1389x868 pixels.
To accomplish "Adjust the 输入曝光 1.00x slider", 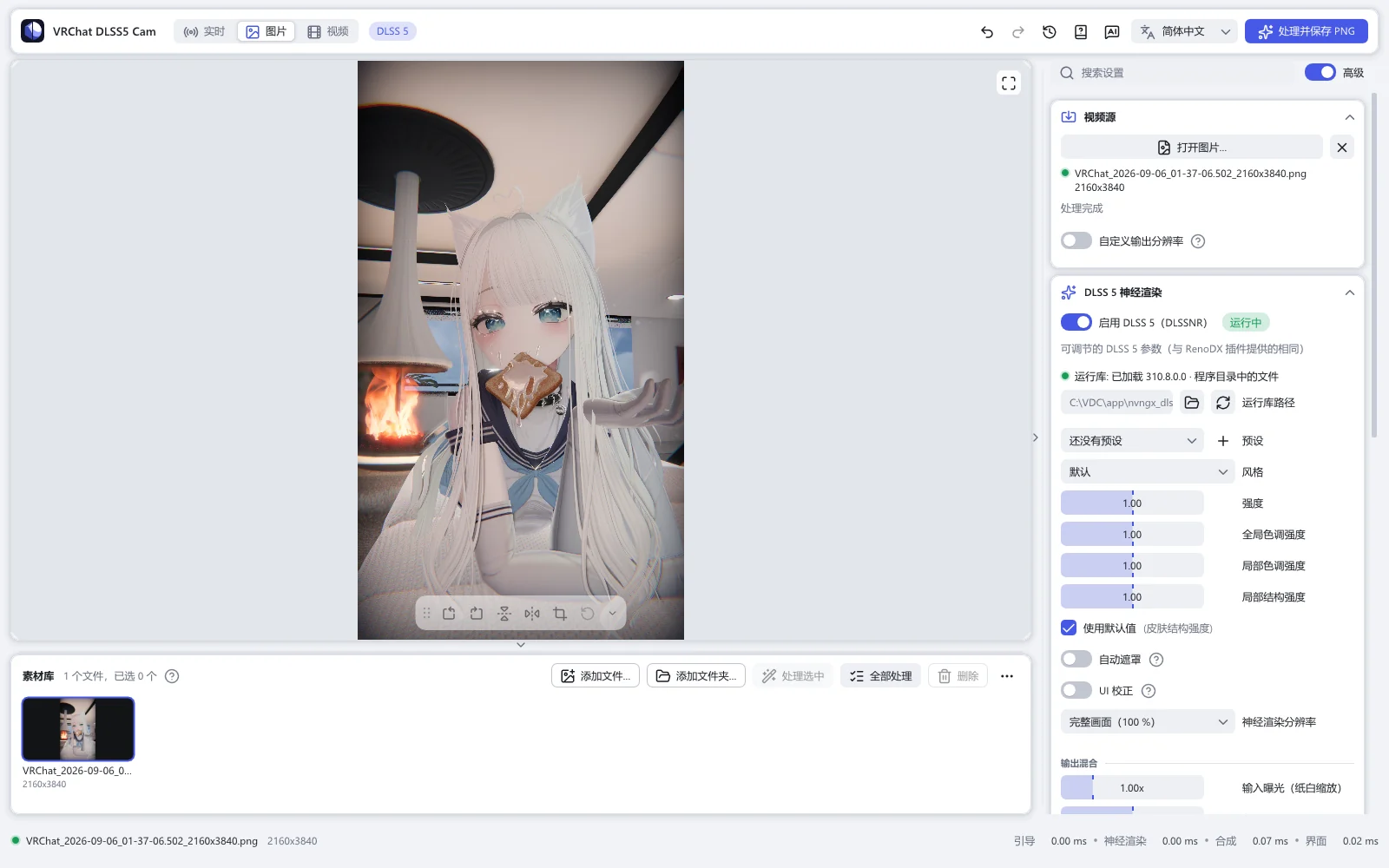I will point(1132,788).
